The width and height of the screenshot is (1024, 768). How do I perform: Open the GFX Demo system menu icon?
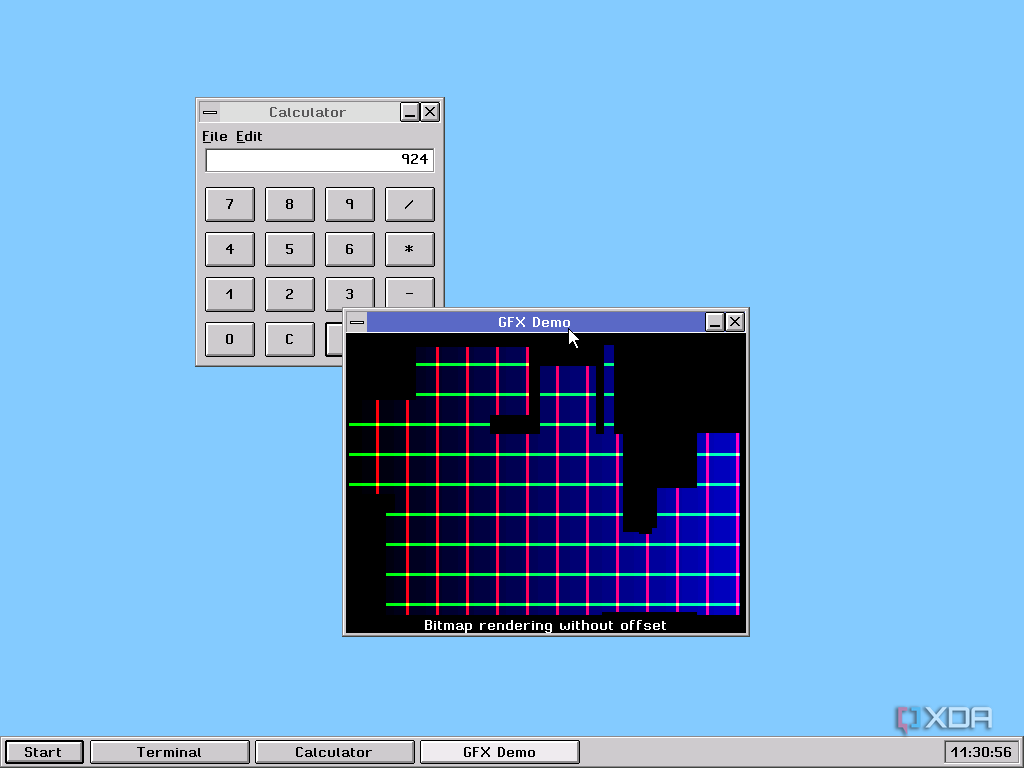pos(357,322)
